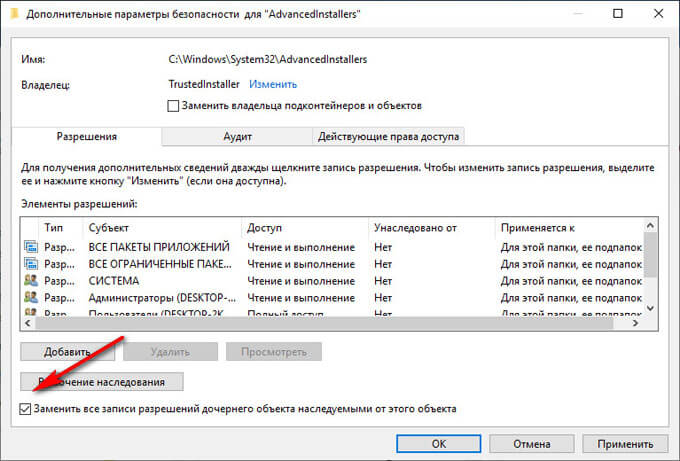Click the path C:\Windows\System32\AdvancedInstallers
Screen dimensions: 680x461
pos(268,59)
